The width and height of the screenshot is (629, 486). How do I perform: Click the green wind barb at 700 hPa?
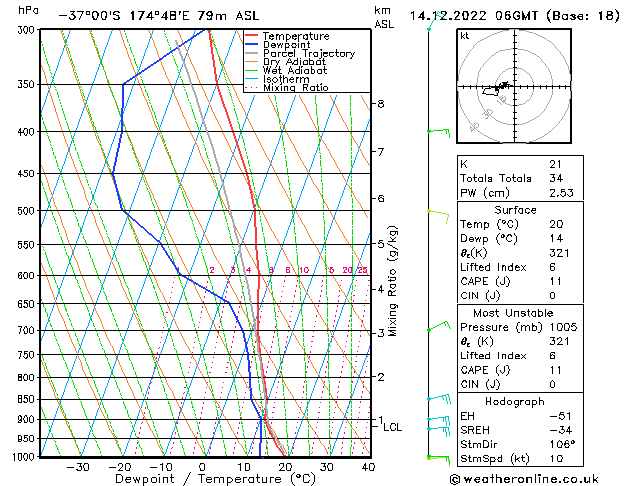[x=439, y=326]
